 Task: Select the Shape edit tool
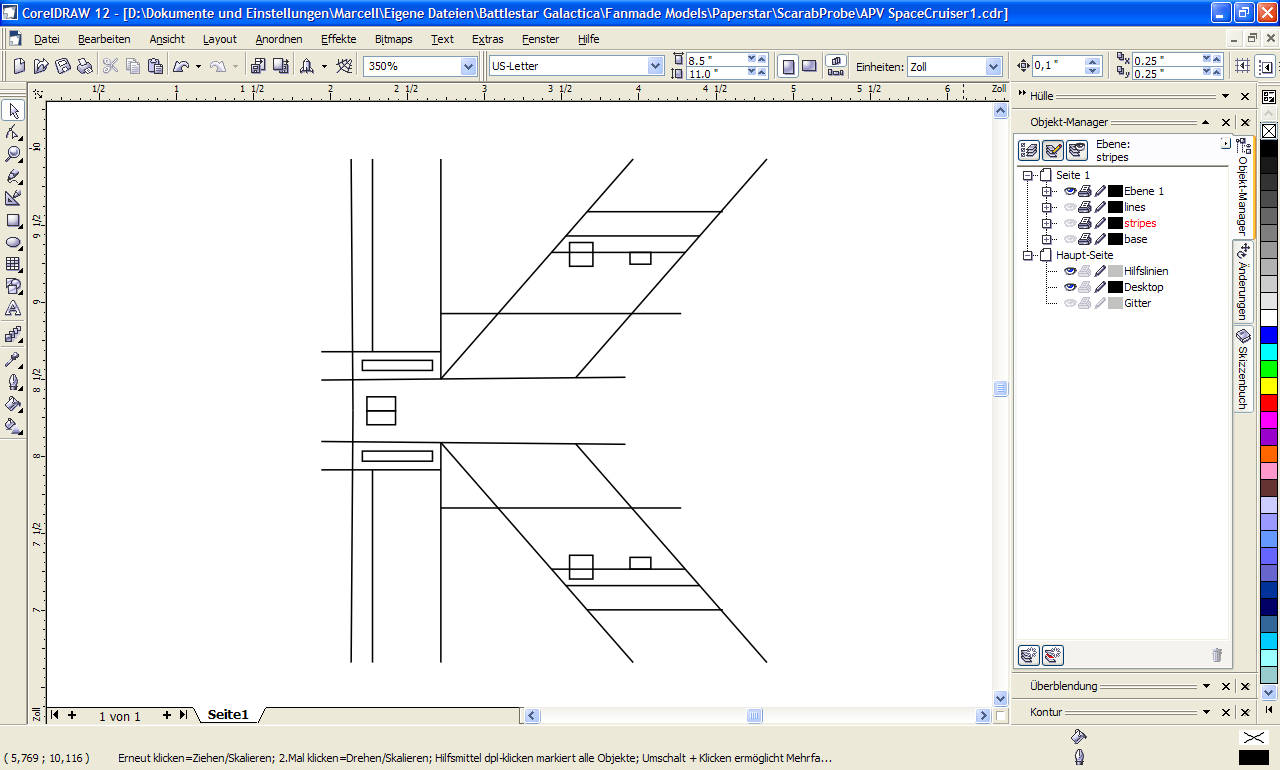point(13,132)
